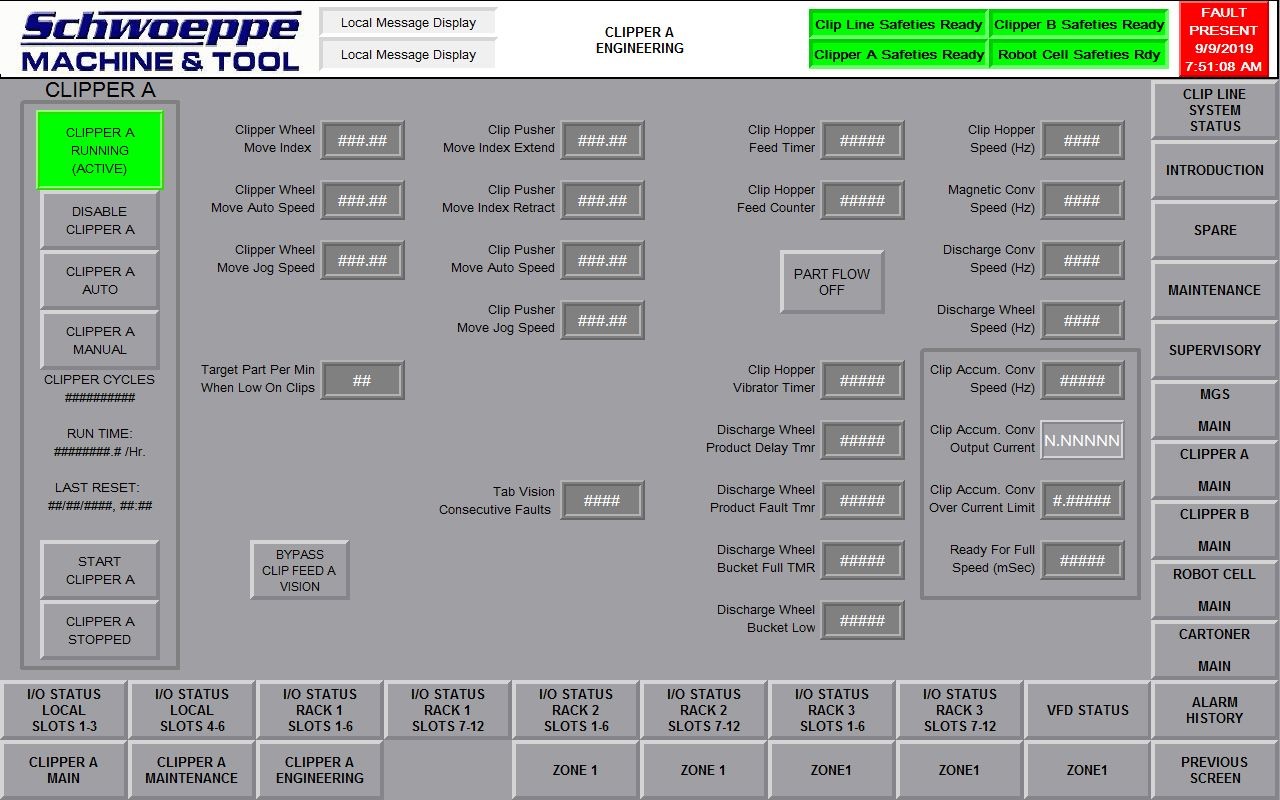Edit Clipper Wheel Move Jog Speed value
This screenshot has height=800, width=1280.
coord(362,261)
